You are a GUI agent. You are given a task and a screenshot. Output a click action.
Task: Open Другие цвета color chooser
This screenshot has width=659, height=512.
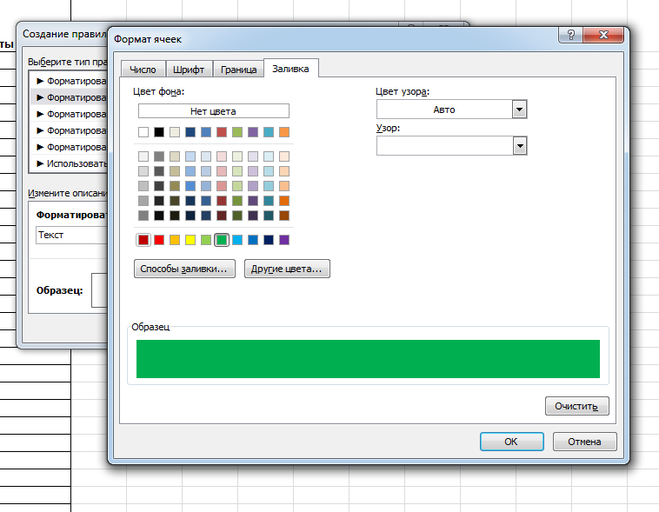(x=287, y=269)
